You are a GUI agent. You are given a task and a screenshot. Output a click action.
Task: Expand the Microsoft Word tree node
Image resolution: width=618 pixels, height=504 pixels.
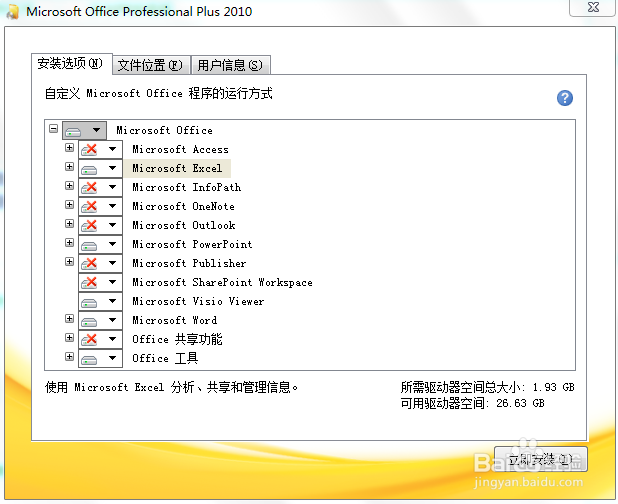pos(69,319)
